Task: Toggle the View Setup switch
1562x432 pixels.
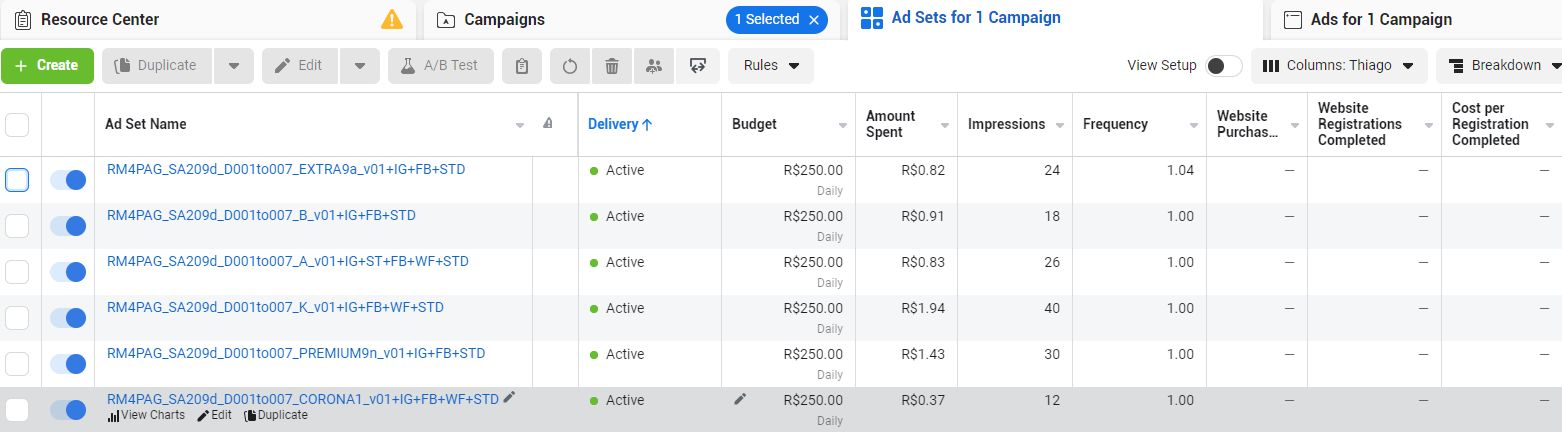Action: tap(1223, 66)
